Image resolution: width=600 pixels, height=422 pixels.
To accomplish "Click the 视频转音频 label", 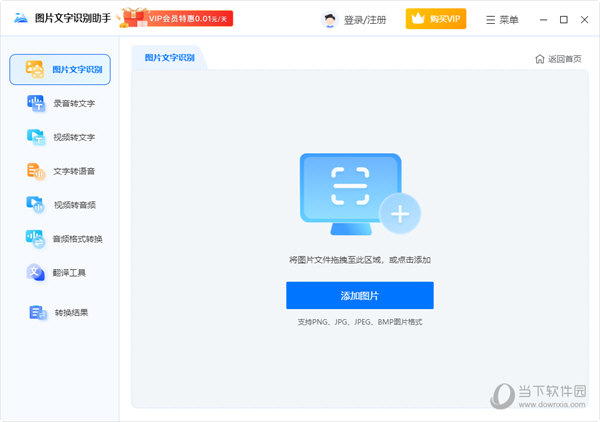I will coord(75,205).
